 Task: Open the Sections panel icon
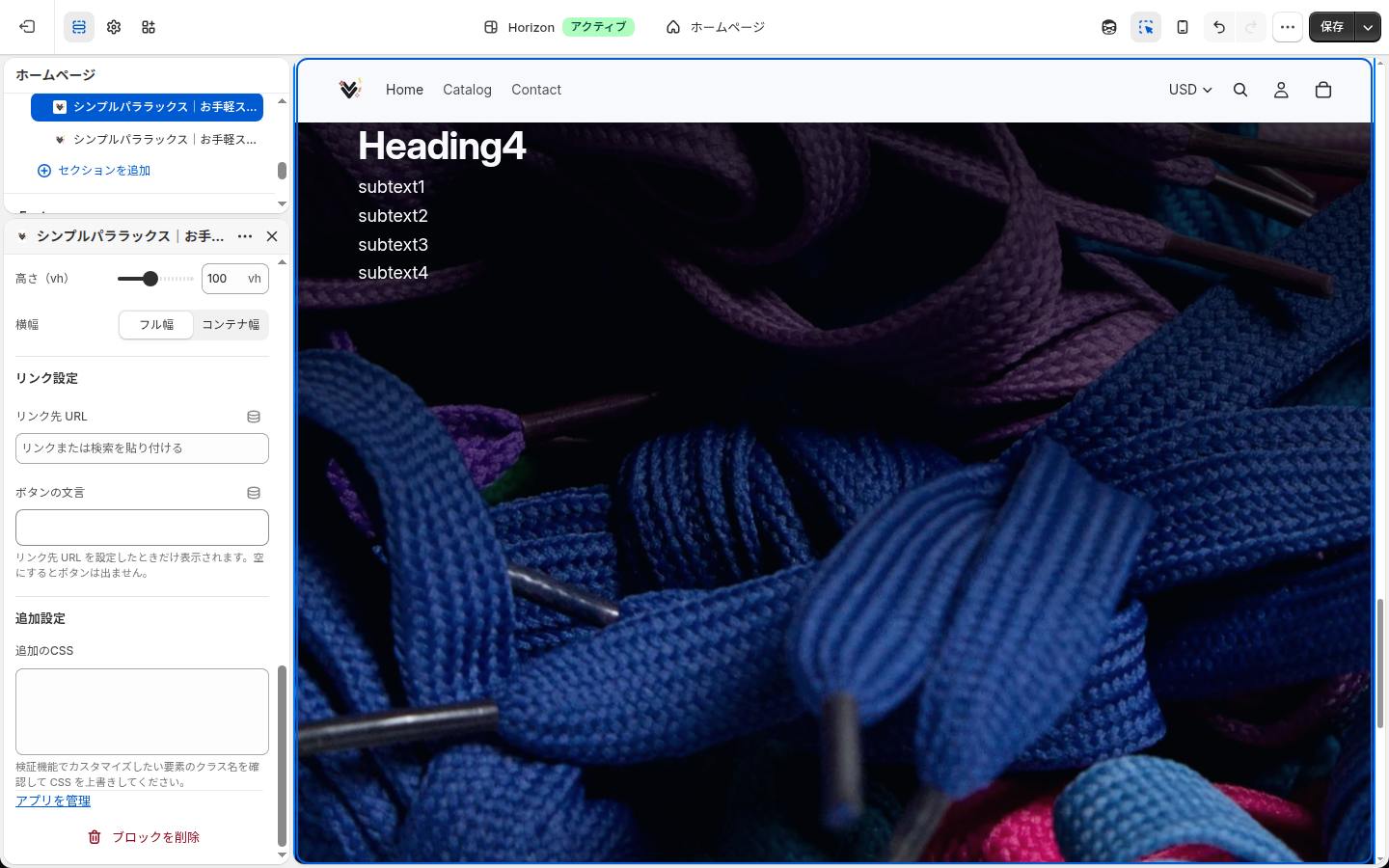(79, 27)
